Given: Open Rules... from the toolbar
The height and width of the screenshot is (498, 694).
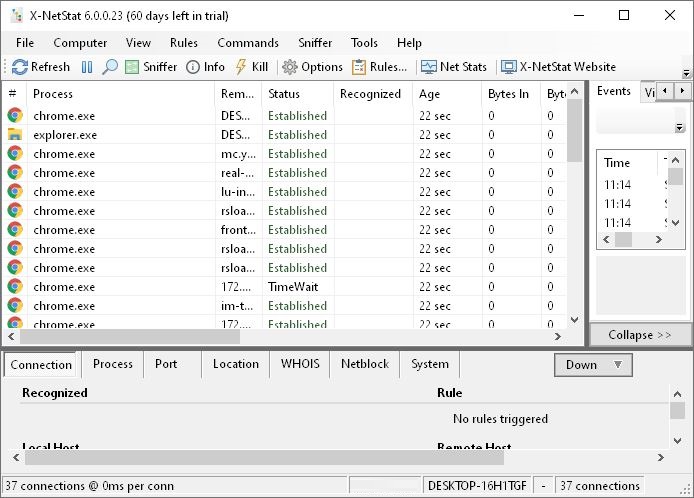Looking at the screenshot, I should point(379,67).
